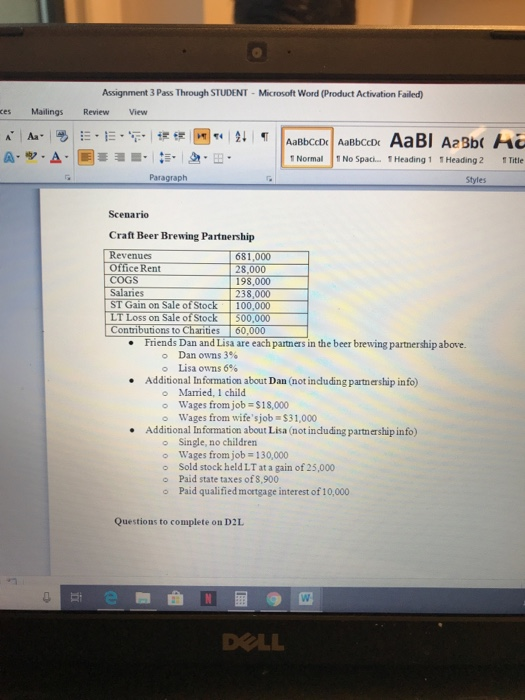This screenshot has height=700, width=525.
Task: Open the bullet library dropdown arrow
Action: click(96, 136)
